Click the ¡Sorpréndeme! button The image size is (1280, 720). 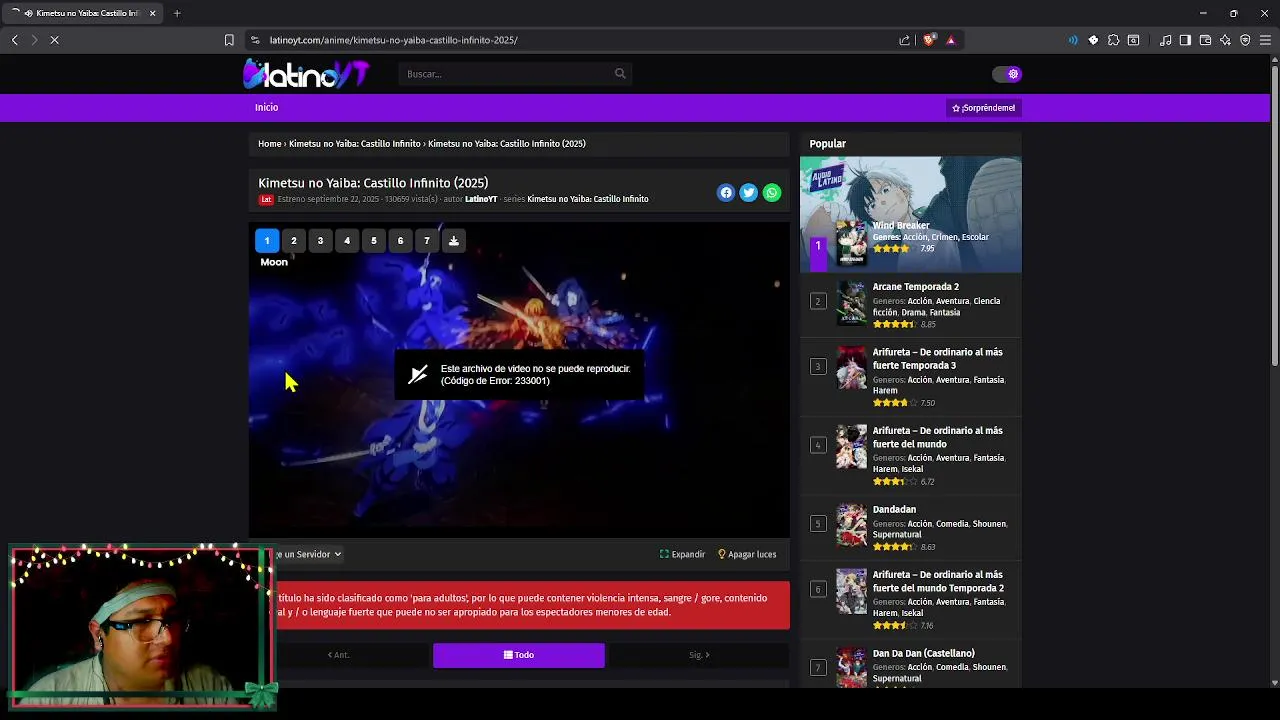(983, 108)
